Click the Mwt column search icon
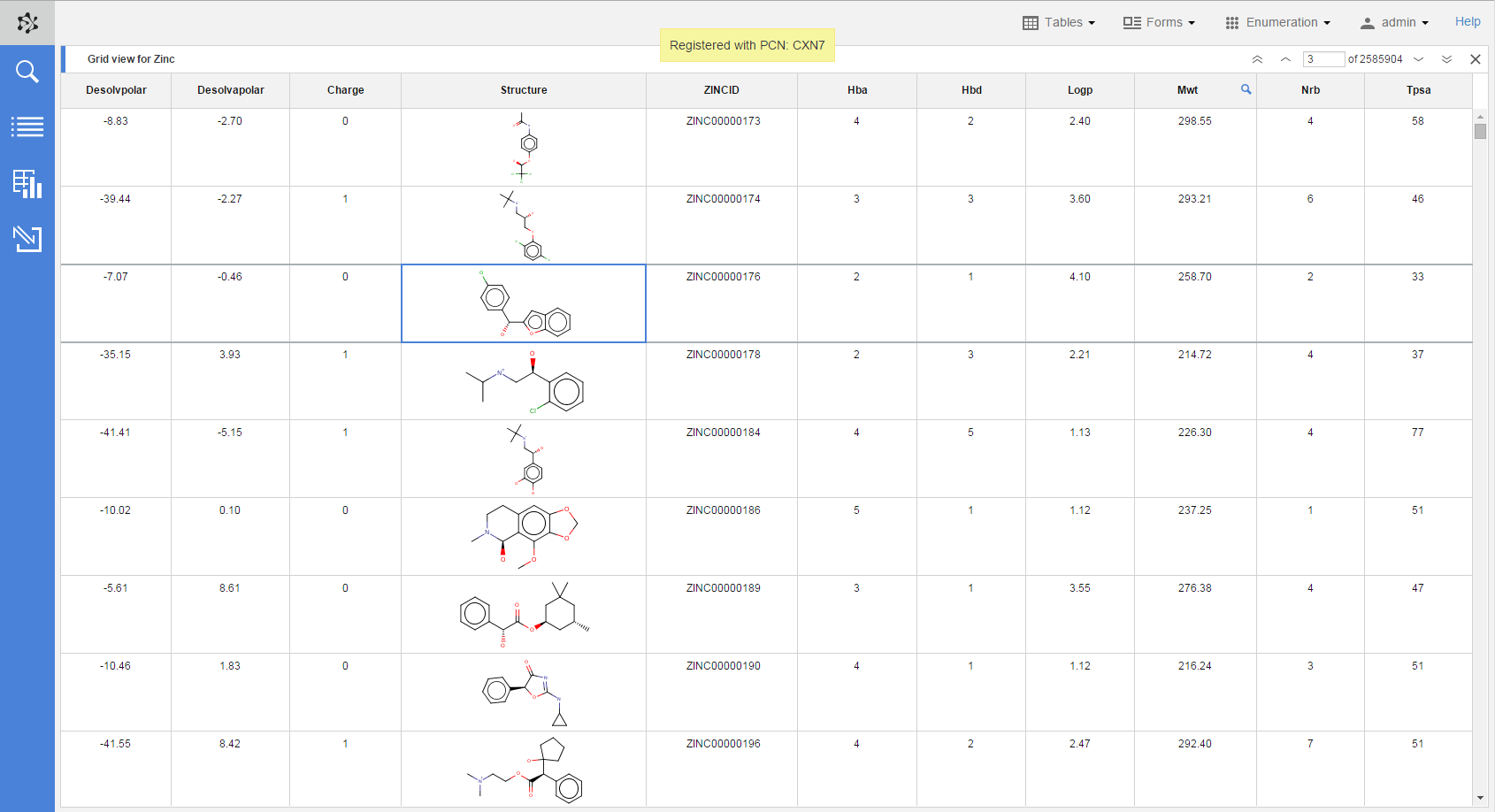The image size is (1495, 812). [1246, 89]
